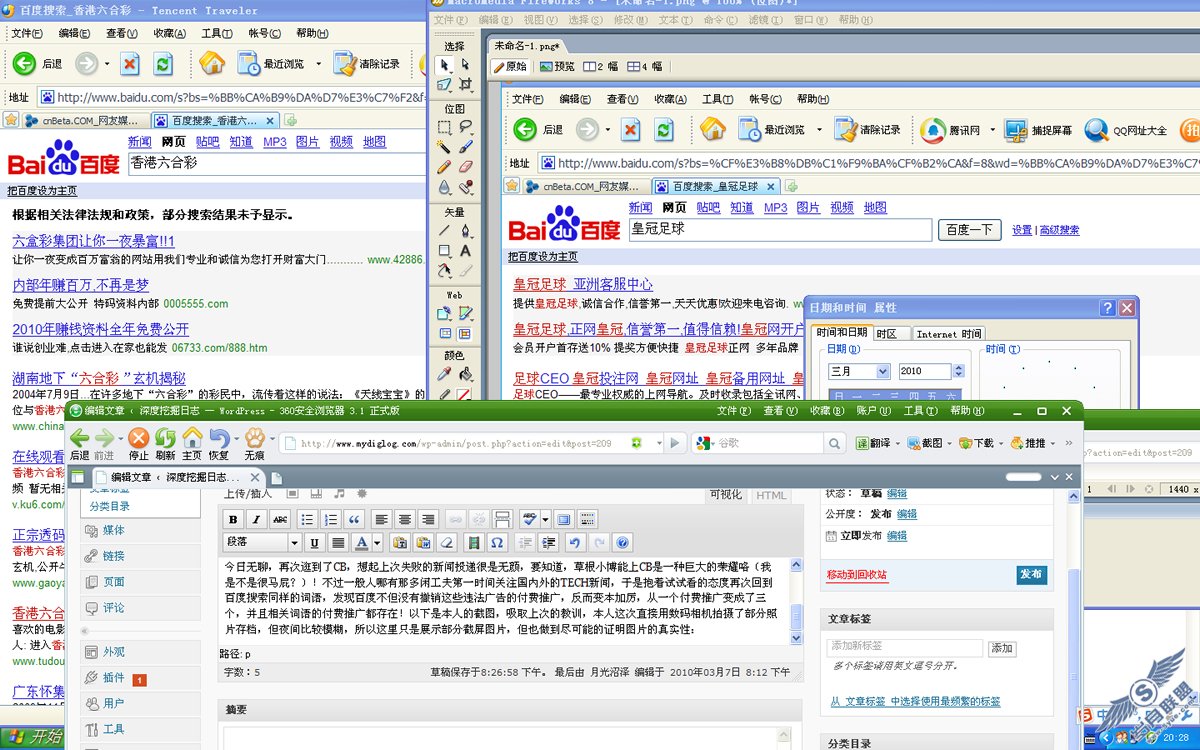Viewport: 1200px width, 750px height.
Task: Select the Pencil tool in Fireworks
Action: pyautogui.click(x=445, y=168)
